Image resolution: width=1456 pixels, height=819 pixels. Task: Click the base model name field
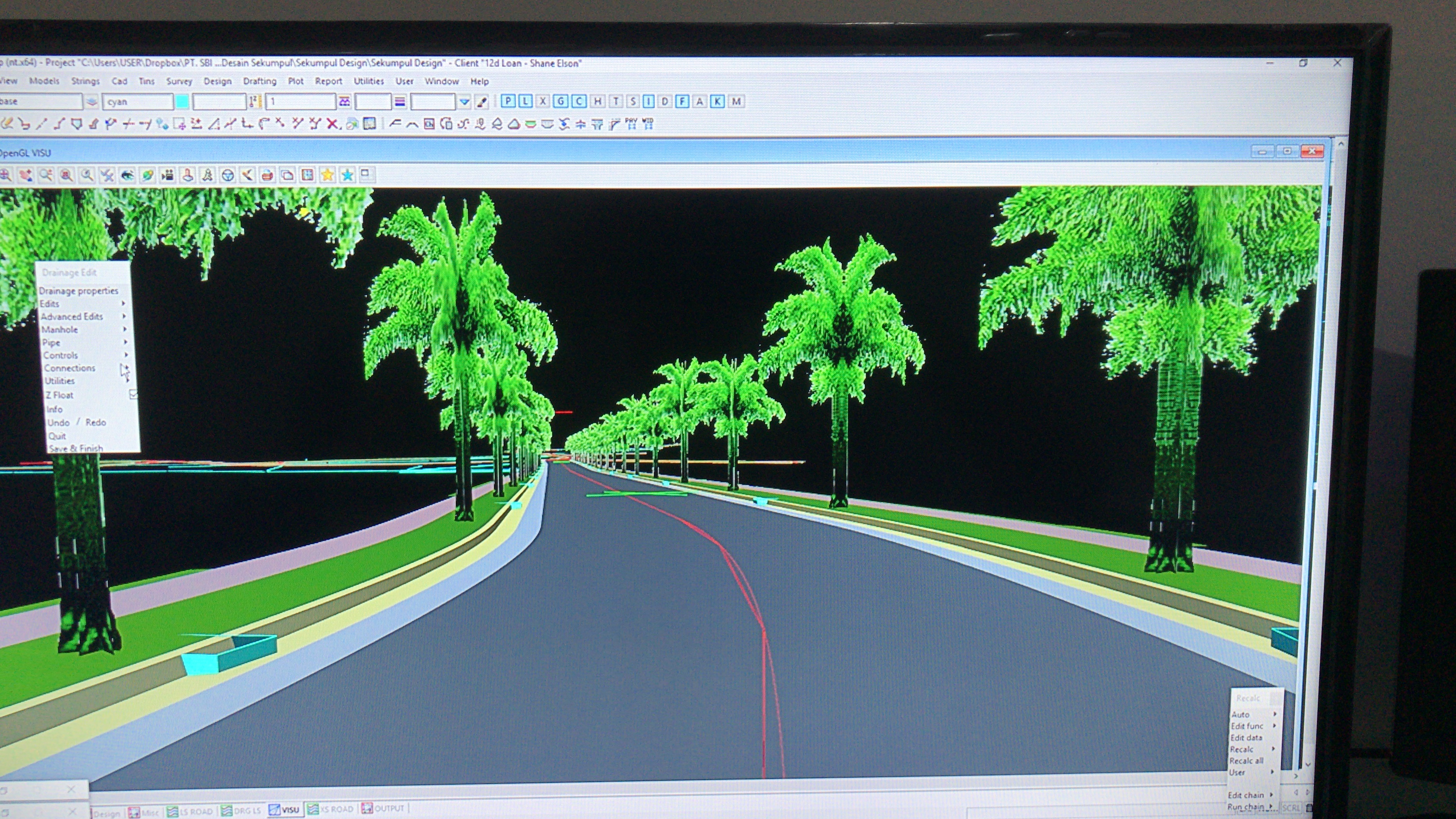41,102
